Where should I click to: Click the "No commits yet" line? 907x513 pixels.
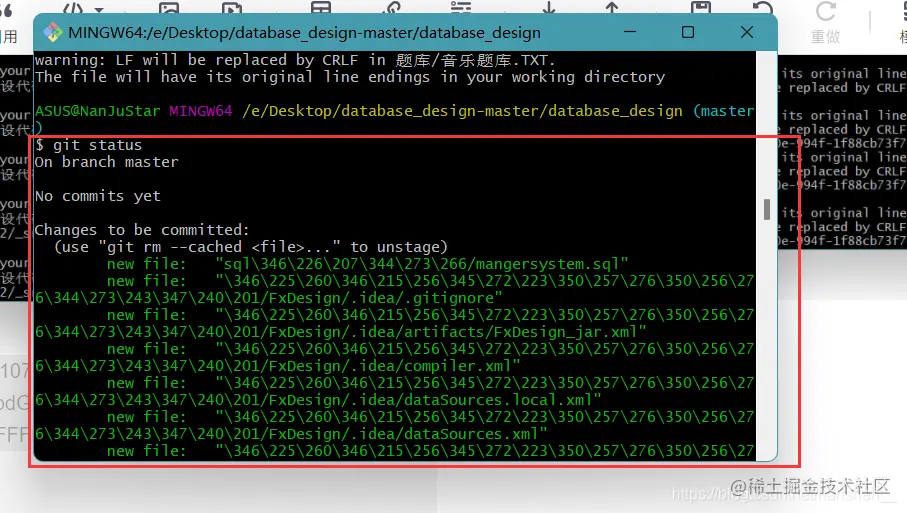(x=98, y=196)
